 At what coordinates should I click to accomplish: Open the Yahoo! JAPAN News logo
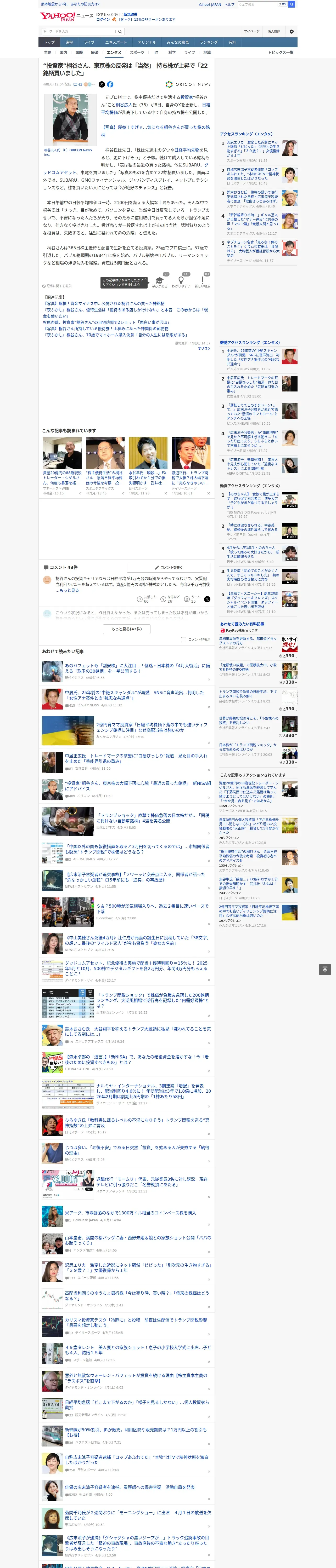[x=66, y=16]
